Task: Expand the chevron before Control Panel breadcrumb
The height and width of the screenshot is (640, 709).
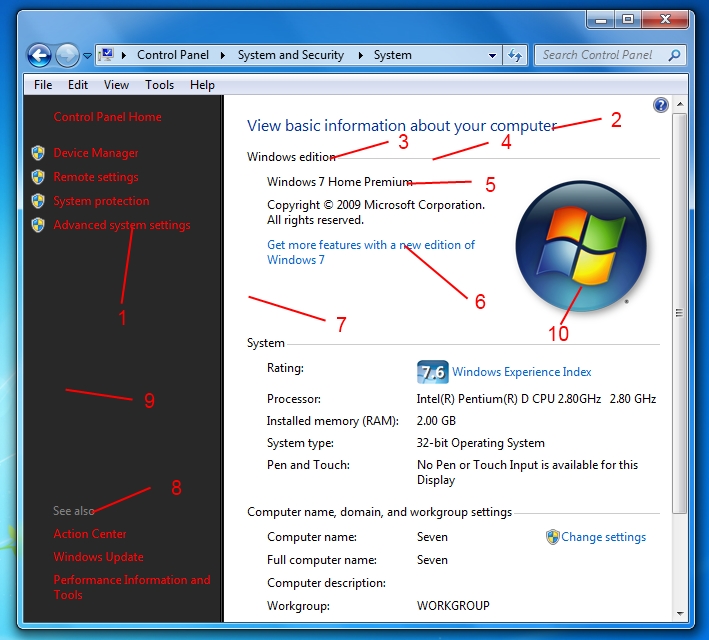Action: [x=124, y=55]
